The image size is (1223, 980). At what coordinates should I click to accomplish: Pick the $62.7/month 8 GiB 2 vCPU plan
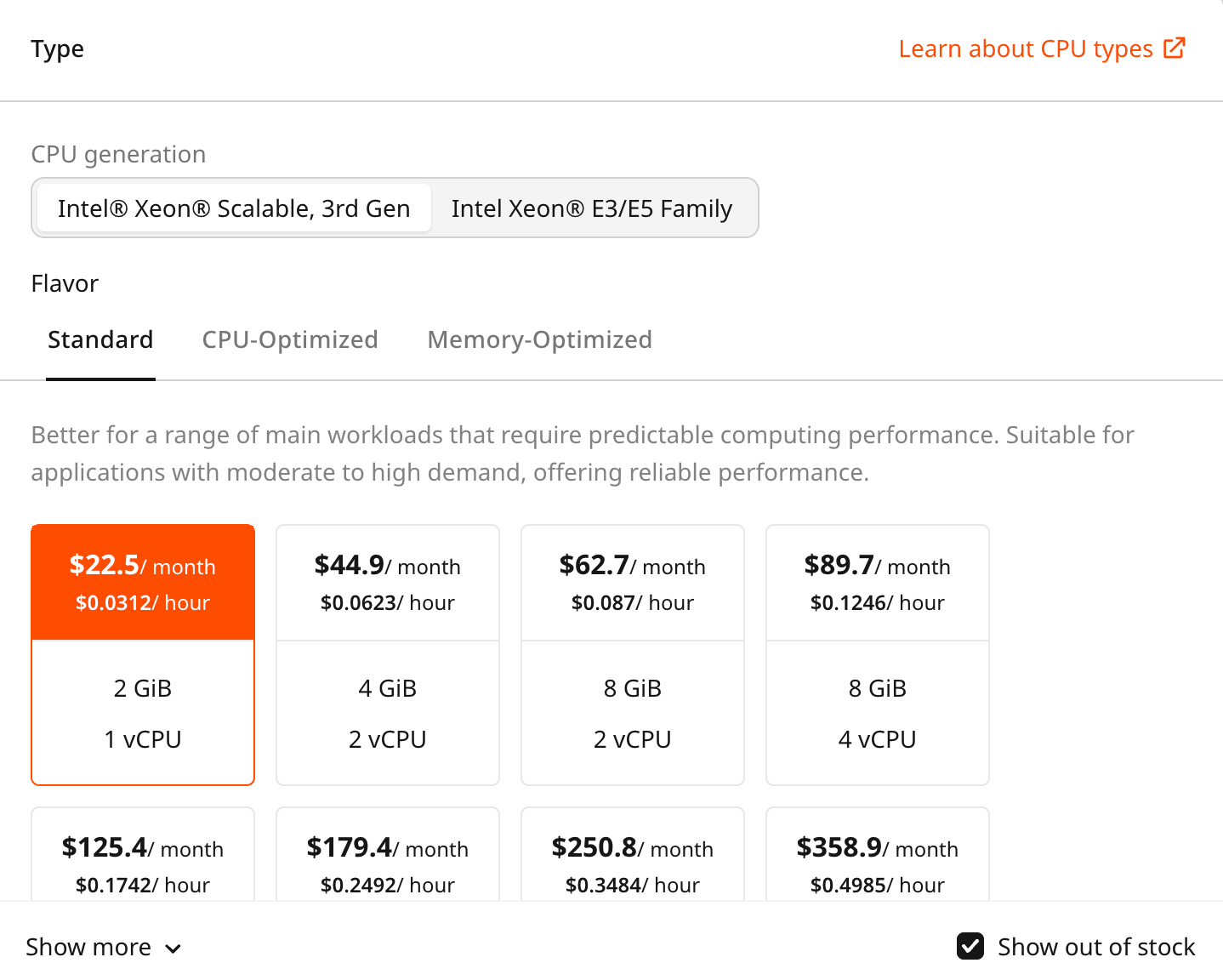pos(633,654)
